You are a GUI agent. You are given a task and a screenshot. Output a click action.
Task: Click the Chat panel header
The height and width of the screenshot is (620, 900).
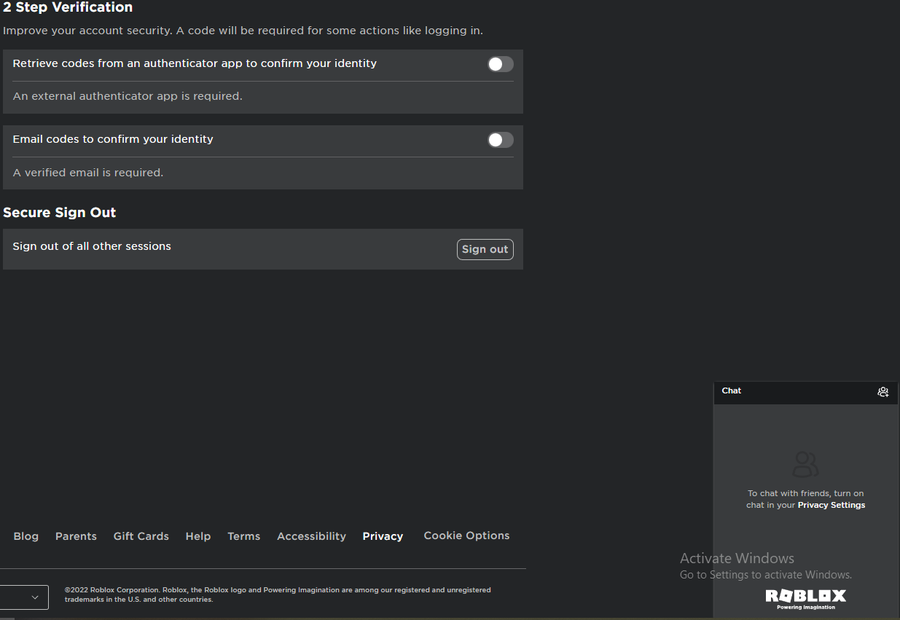(x=805, y=393)
